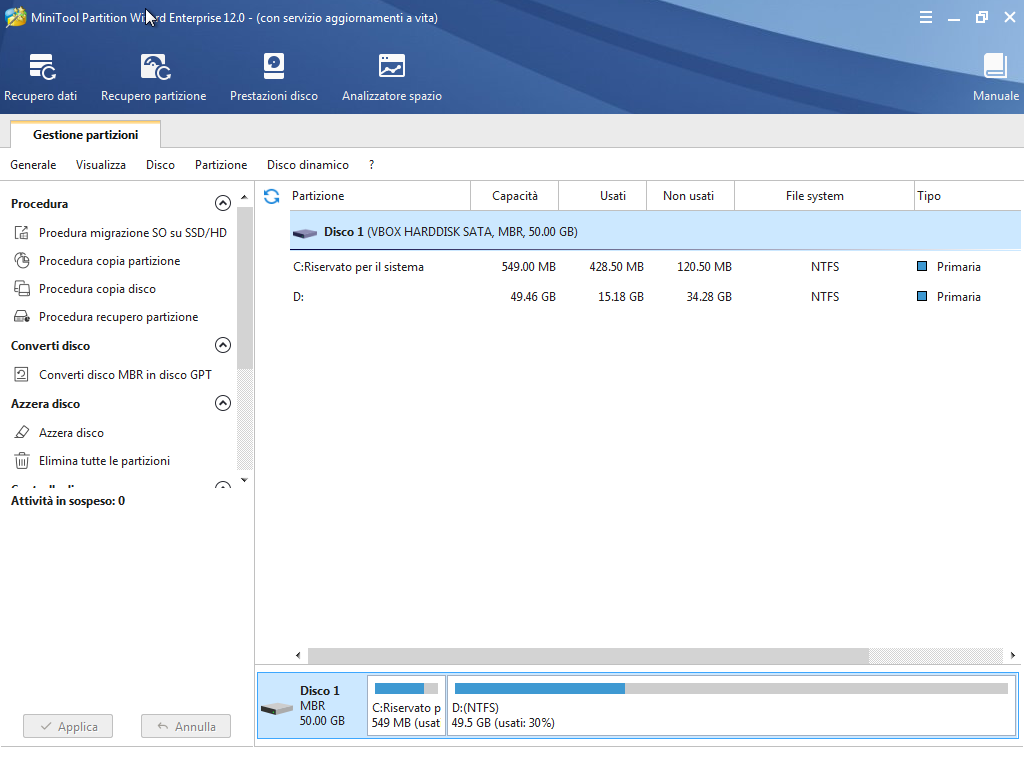Click Primaria color square of C: row
Screen dimensions: 1024x768
point(922,266)
